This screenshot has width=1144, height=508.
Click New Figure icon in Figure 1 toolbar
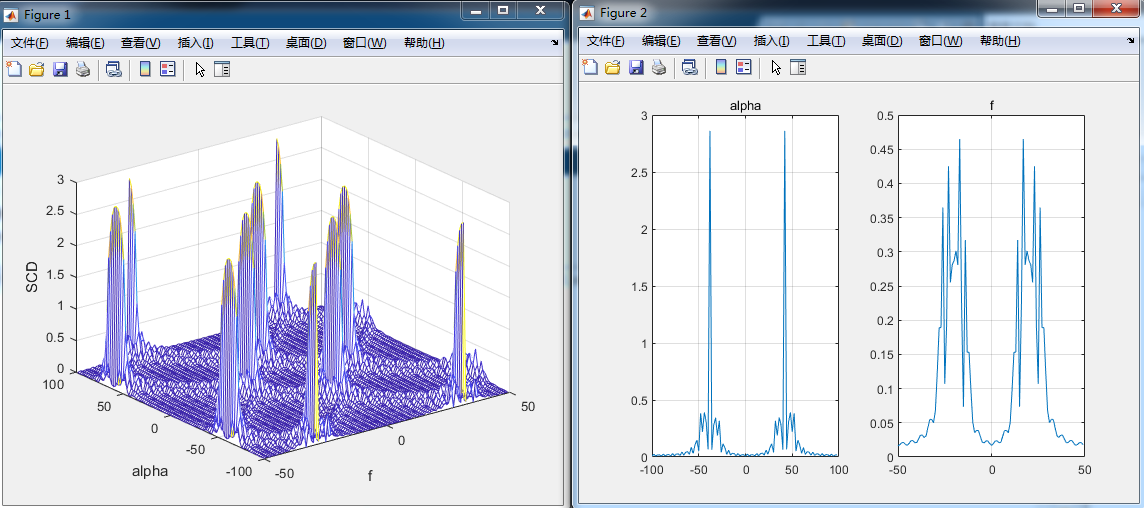click(x=14, y=69)
